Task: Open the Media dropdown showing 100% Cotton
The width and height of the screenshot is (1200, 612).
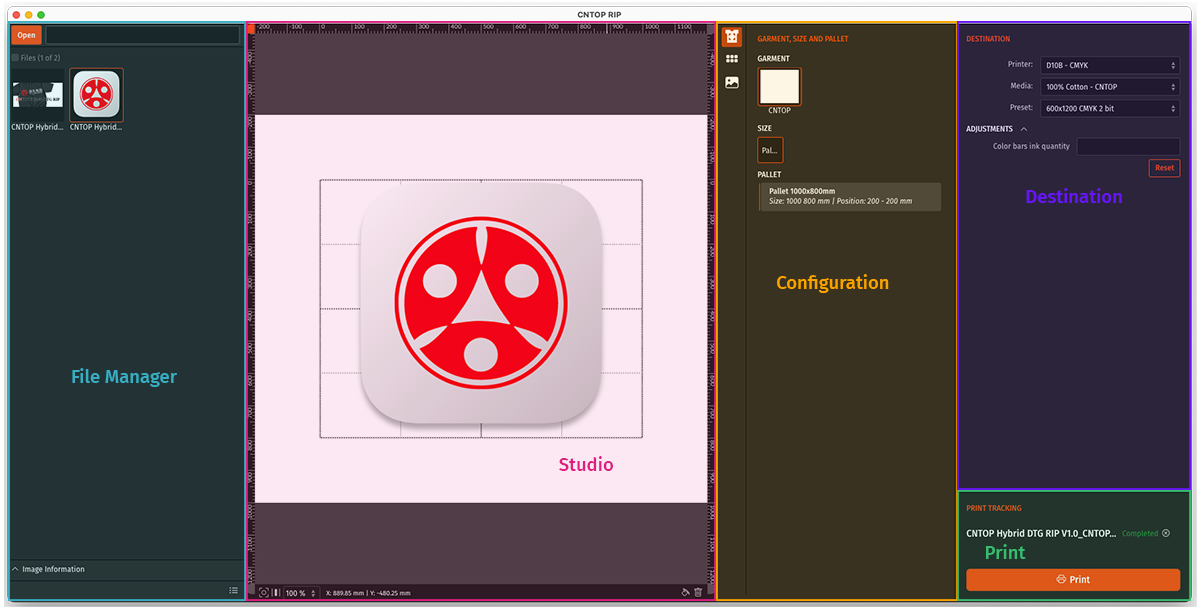Action: point(1110,87)
